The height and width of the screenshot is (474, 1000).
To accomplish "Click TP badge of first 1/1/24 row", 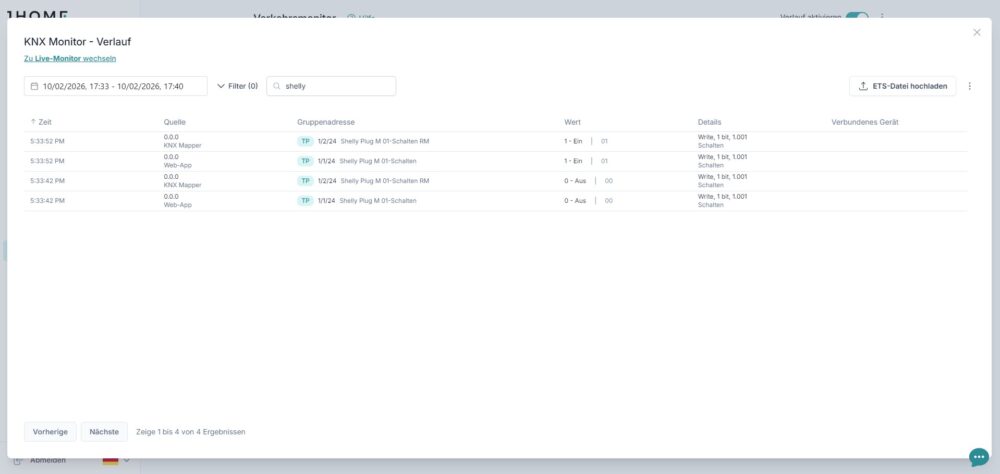I will pyautogui.click(x=305, y=161).
